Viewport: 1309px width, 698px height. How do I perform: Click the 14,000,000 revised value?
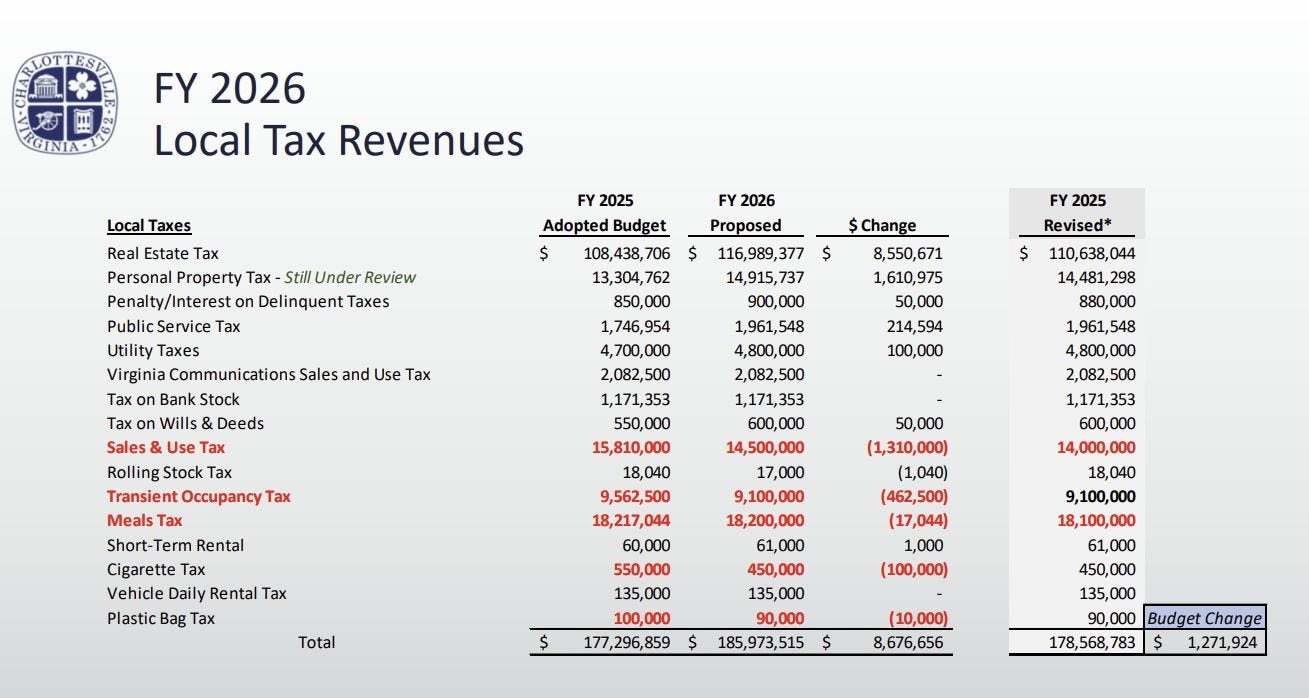pos(1096,447)
